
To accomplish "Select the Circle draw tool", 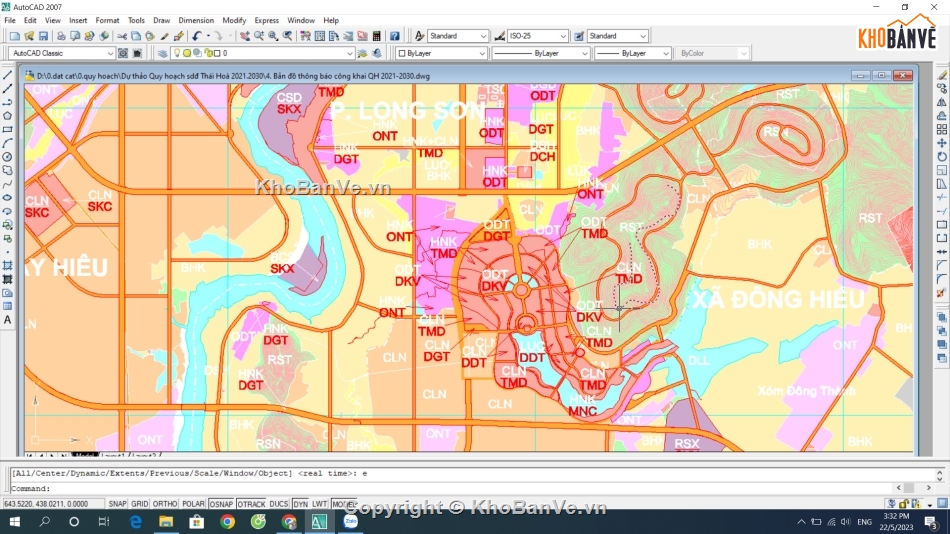I will [x=7, y=157].
